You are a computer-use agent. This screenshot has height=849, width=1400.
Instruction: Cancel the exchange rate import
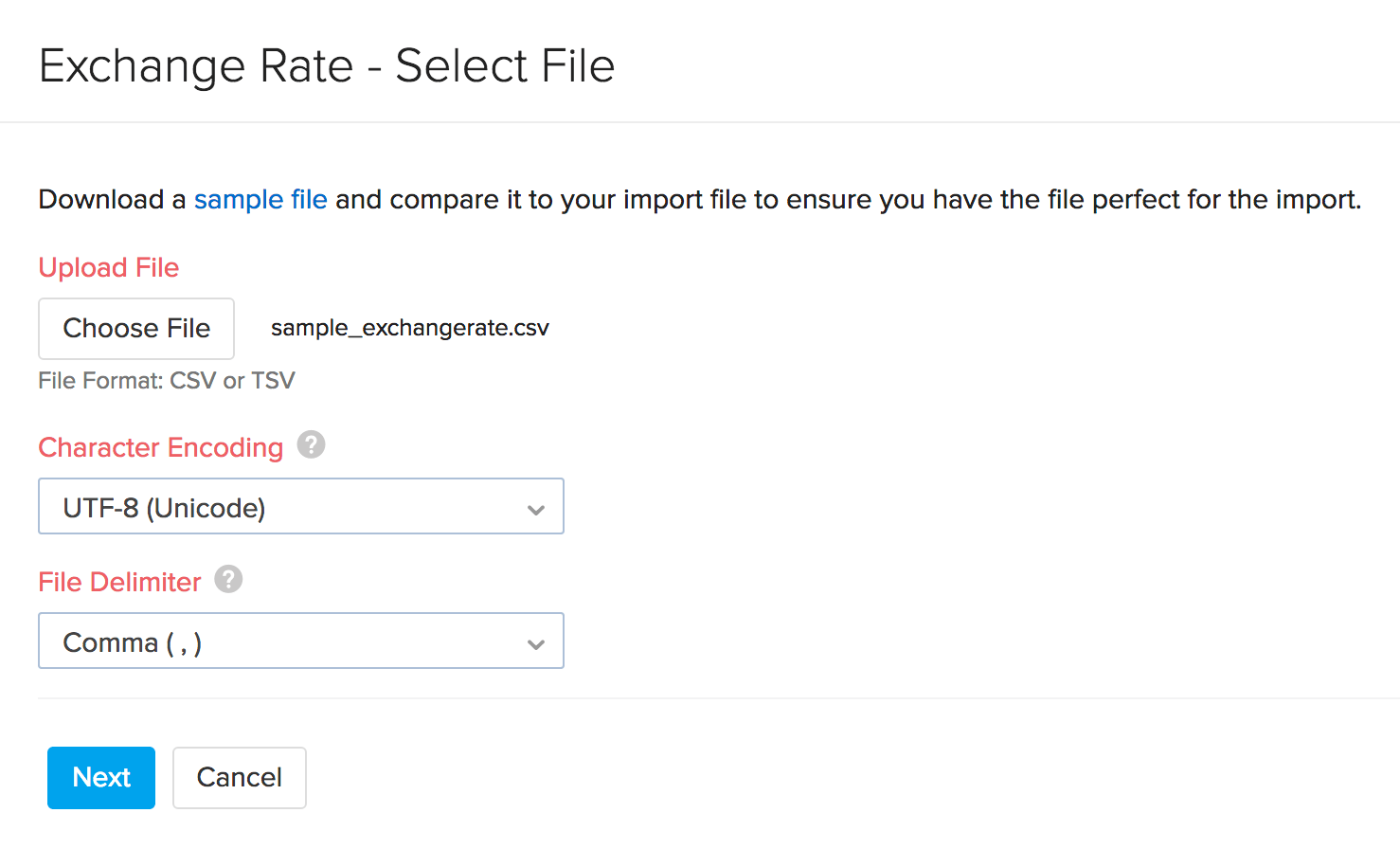point(239,777)
